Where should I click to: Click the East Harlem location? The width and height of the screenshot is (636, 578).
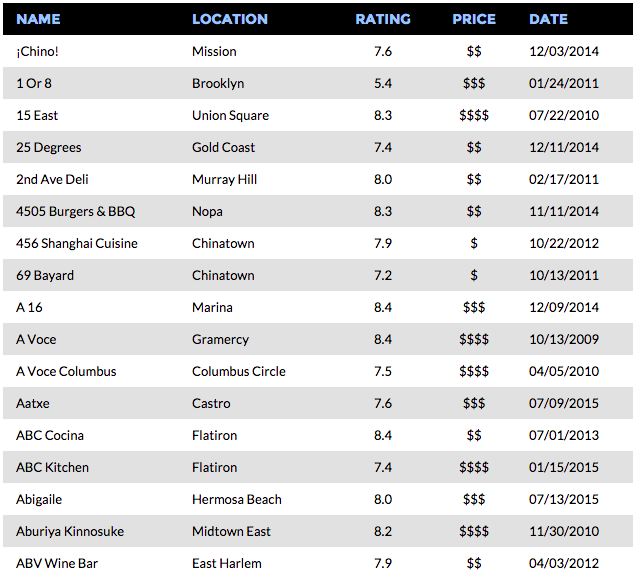click(227, 563)
